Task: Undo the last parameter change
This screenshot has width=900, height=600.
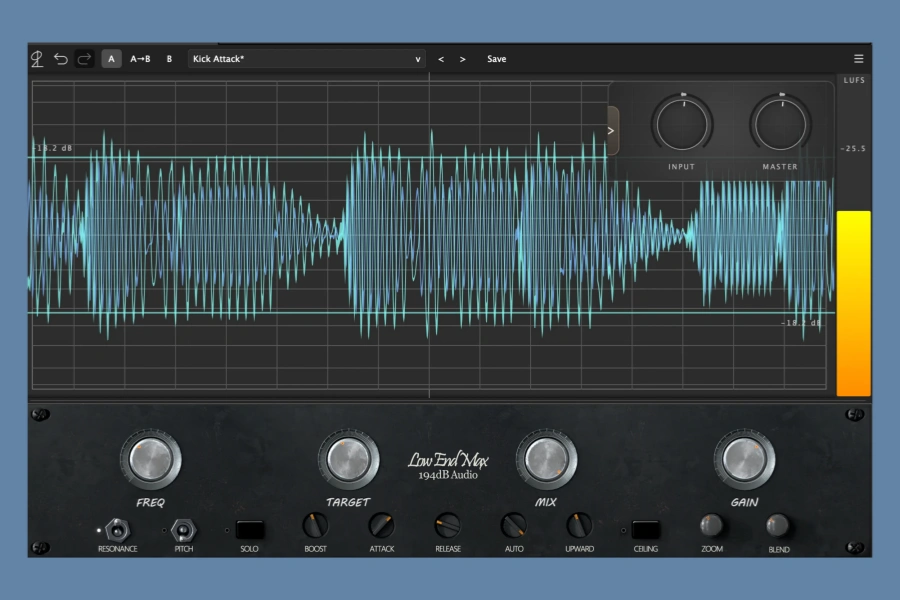Action: point(61,59)
